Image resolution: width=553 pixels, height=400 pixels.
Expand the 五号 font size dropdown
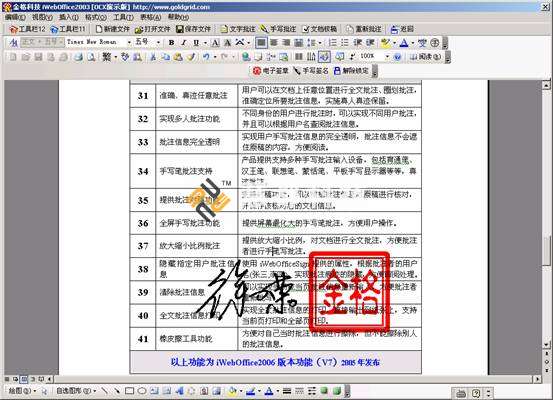158,43
